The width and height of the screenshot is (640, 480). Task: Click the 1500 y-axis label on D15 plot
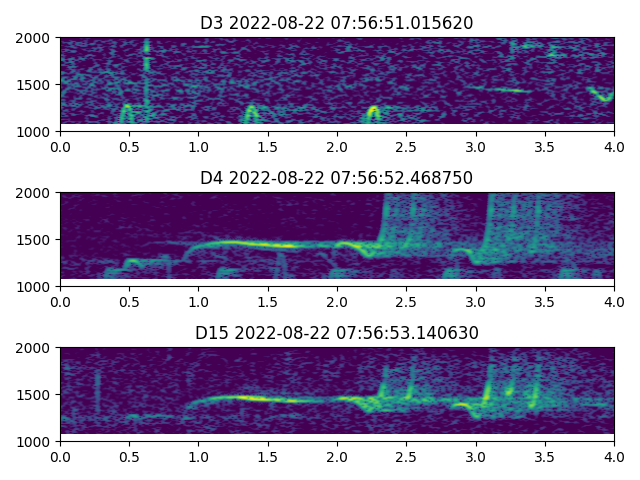36,395
